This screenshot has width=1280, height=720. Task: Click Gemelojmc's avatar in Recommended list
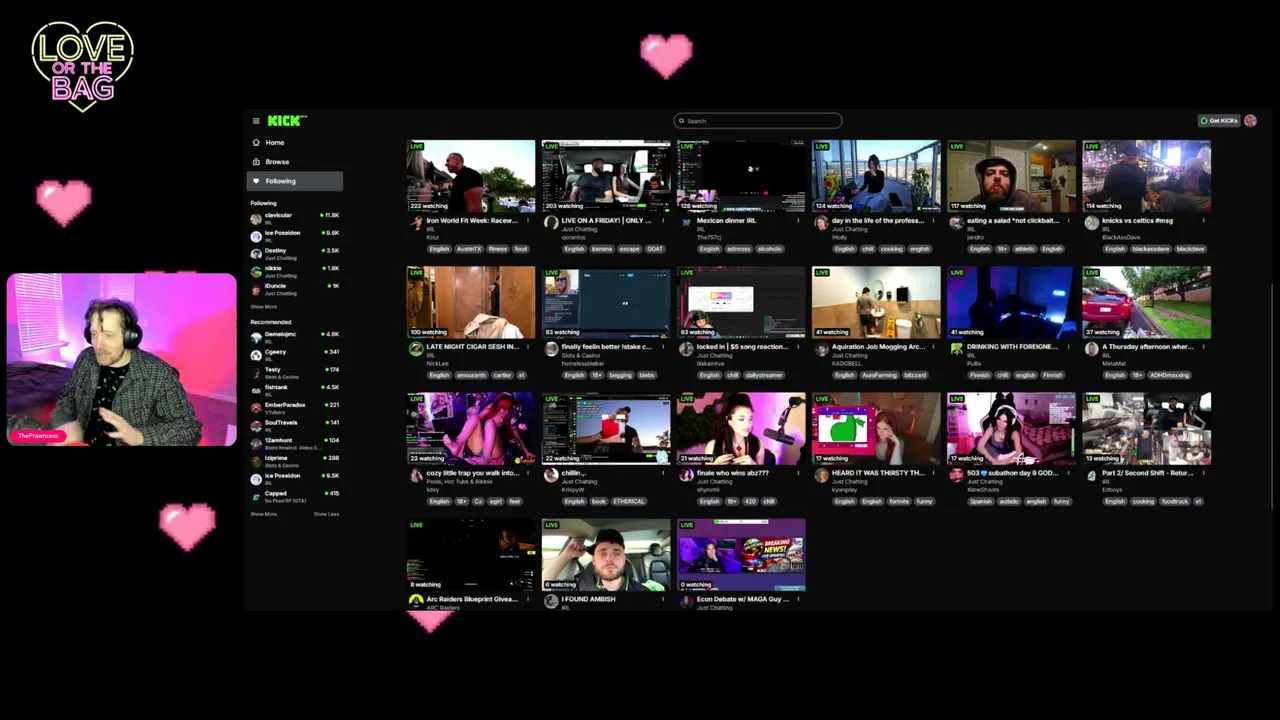pos(256,336)
